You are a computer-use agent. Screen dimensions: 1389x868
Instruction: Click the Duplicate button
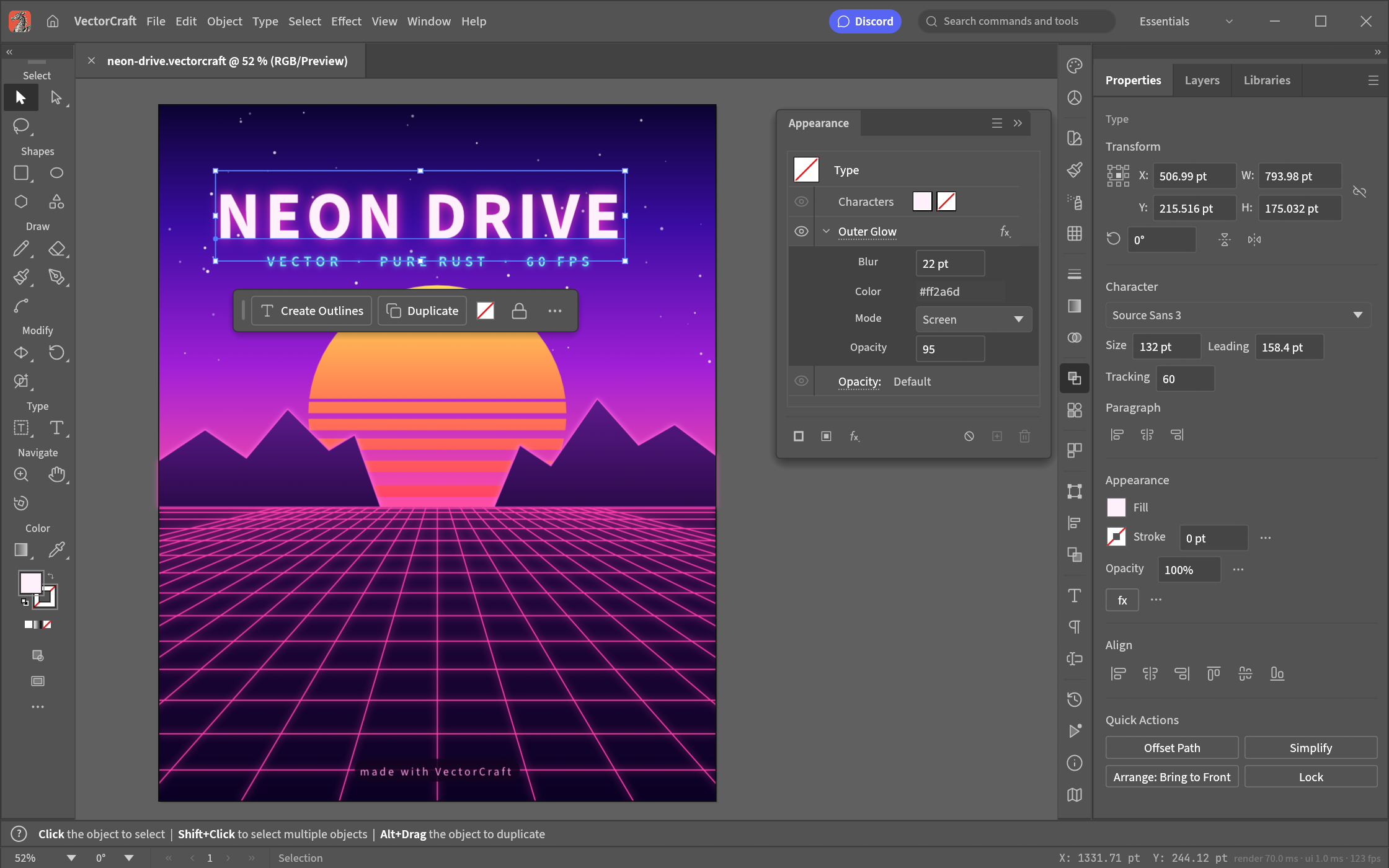(422, 311)
